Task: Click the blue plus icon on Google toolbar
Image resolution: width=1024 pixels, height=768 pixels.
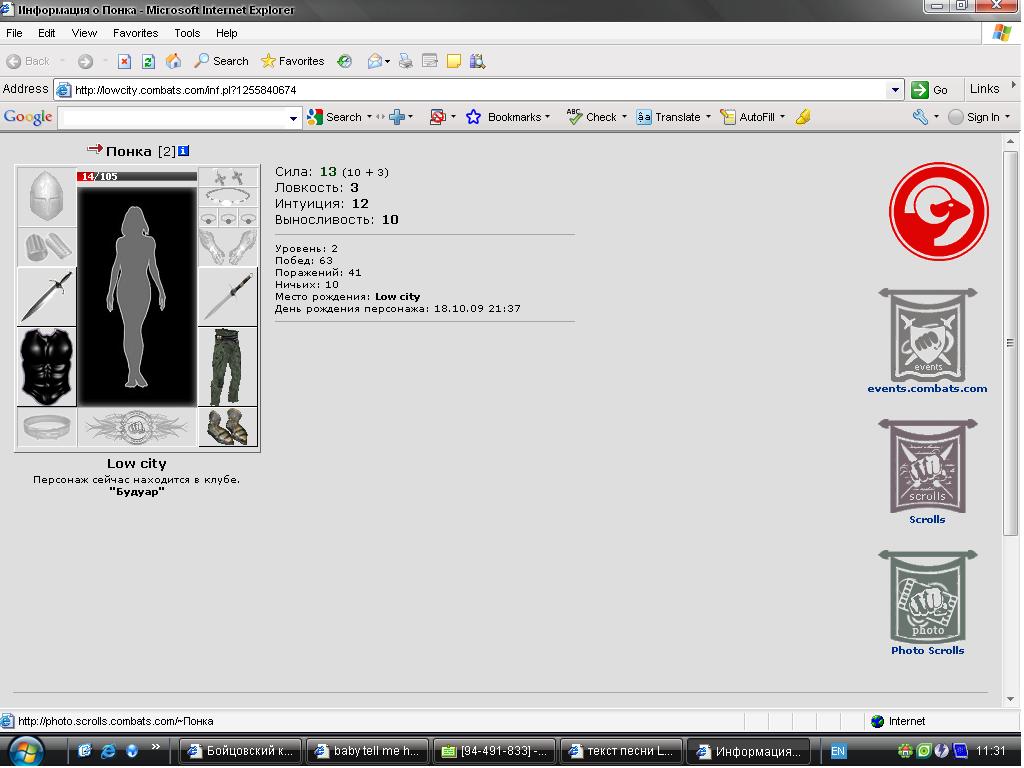Action: tap(396, 118)
